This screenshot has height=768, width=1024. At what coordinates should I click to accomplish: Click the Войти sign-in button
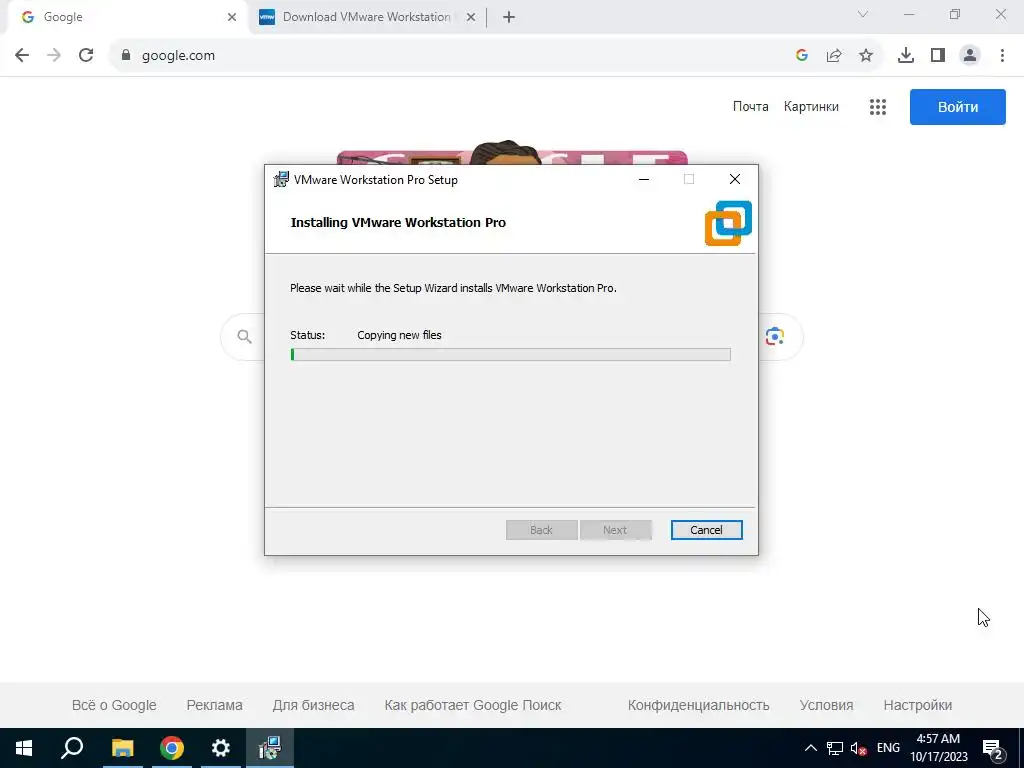tap(957, 107)
